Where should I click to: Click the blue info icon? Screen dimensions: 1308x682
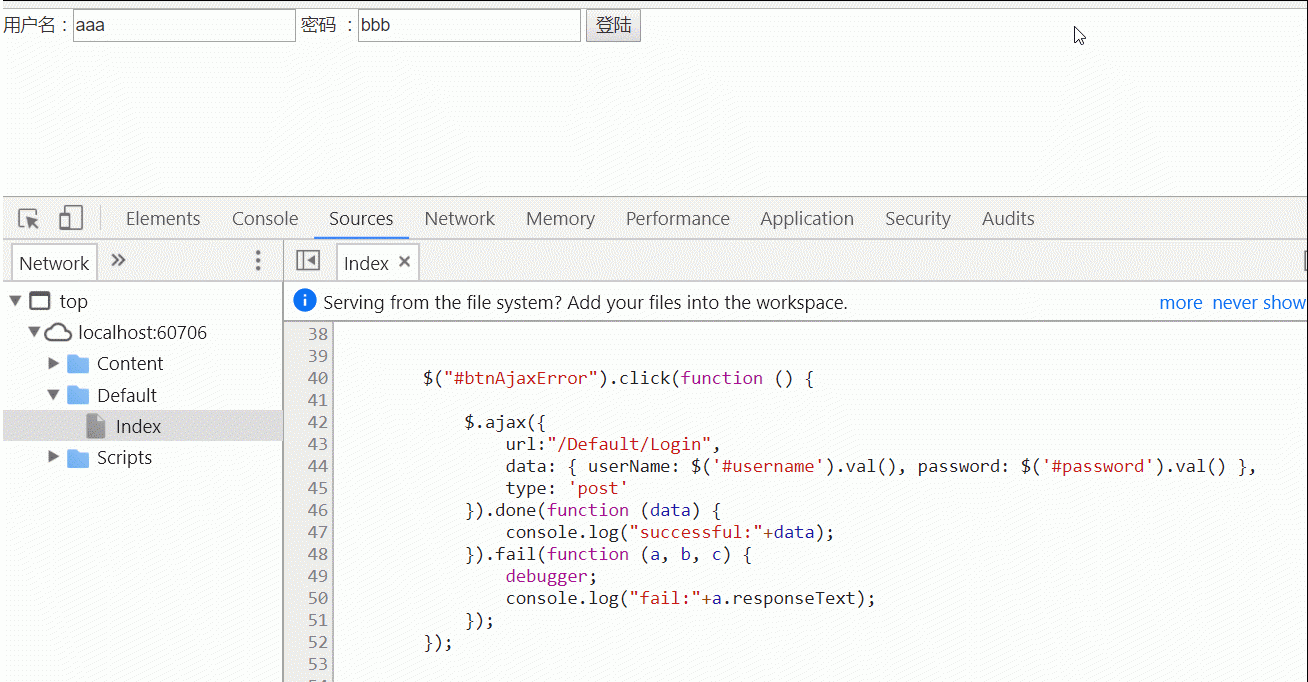pos(305,301)
